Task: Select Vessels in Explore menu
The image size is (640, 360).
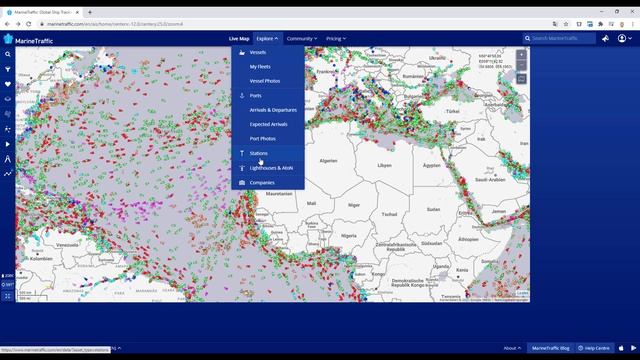Action: coord(268,52)
